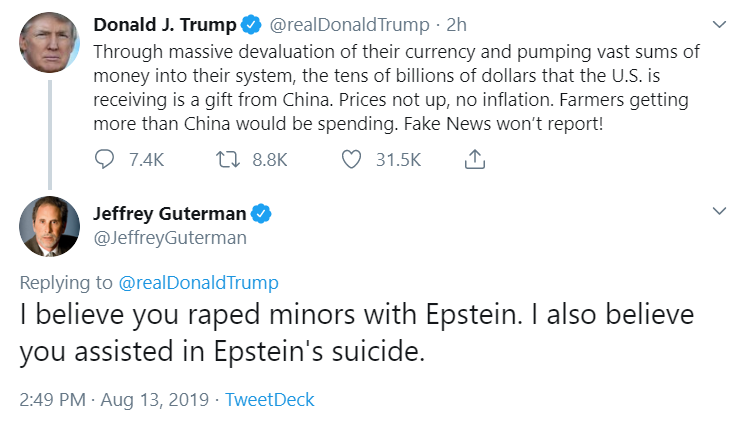This screenshot has height=424, width=747.
Task: Click the reply speech bubble icon
Action: (104, 160)
